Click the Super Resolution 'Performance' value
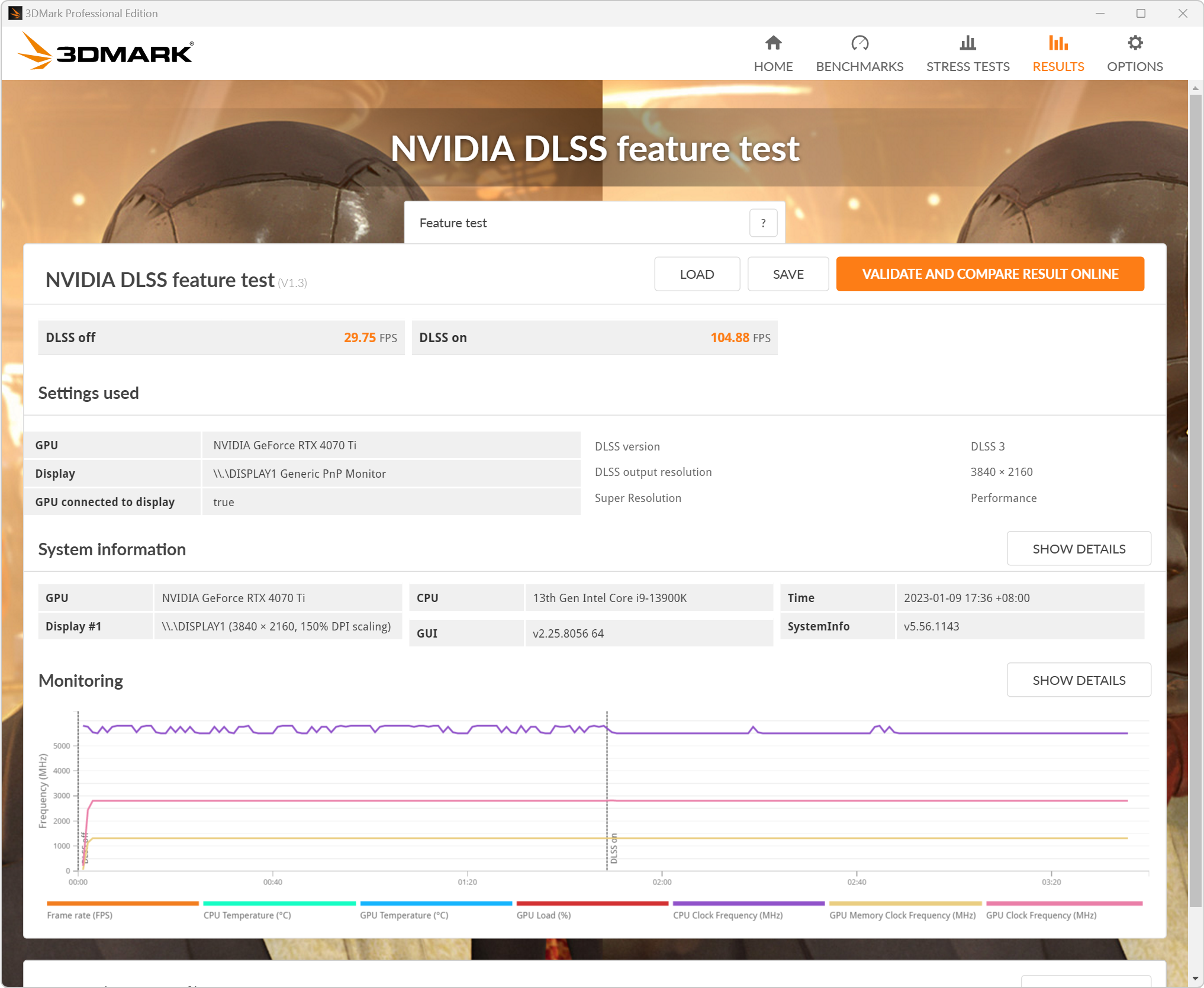1204x988 pixels. 1003,498
